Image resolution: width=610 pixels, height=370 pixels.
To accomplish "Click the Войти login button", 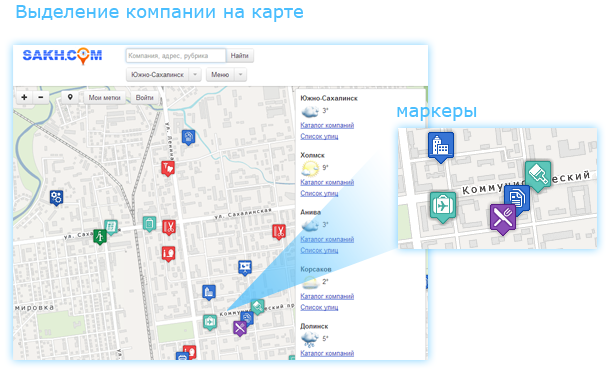I will (x=144, y=98).
